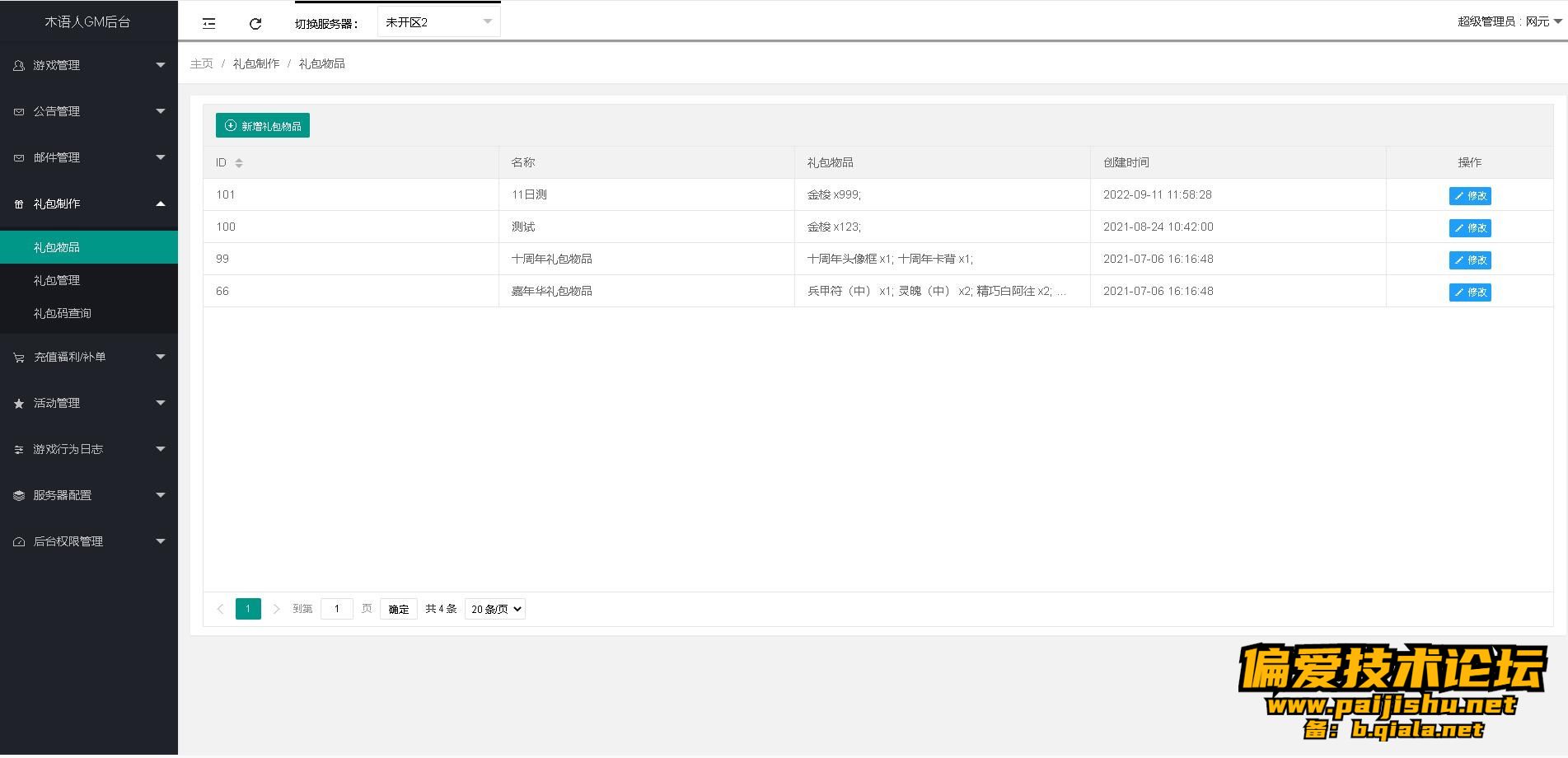Expand the 后台权限管理 menu section

(88, 541)
